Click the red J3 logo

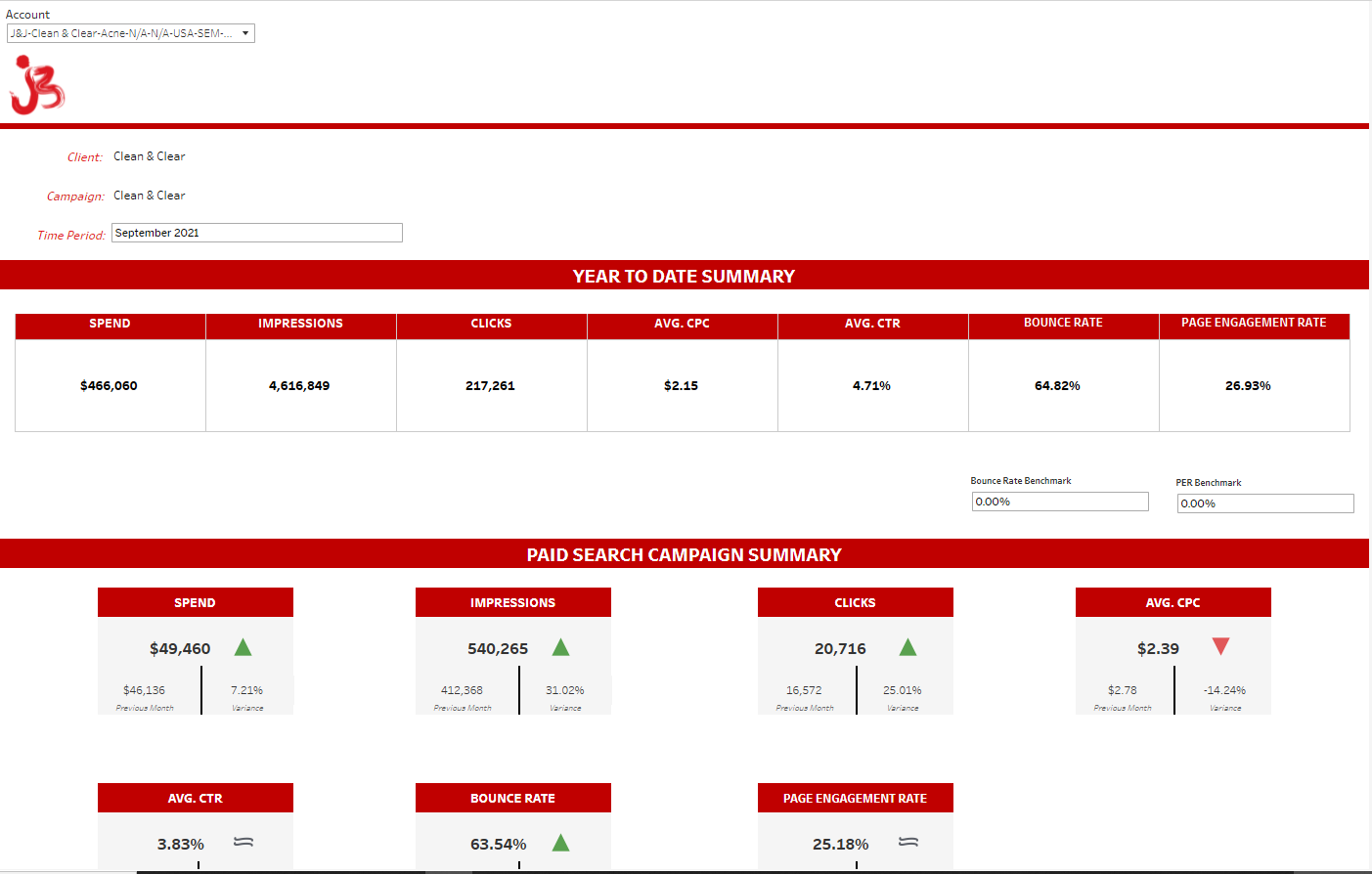point(37,85)
